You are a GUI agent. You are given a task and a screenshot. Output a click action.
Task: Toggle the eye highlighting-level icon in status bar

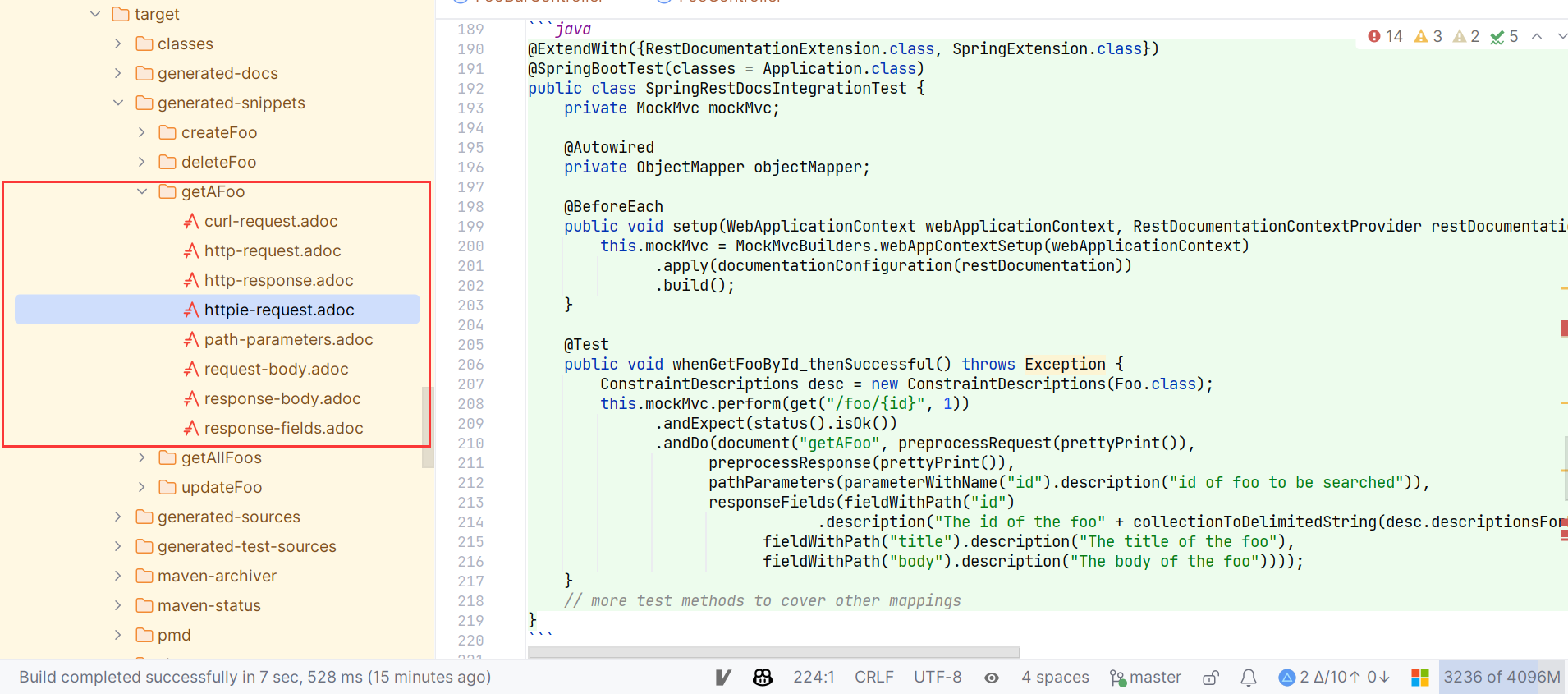[x=992, y=678]
